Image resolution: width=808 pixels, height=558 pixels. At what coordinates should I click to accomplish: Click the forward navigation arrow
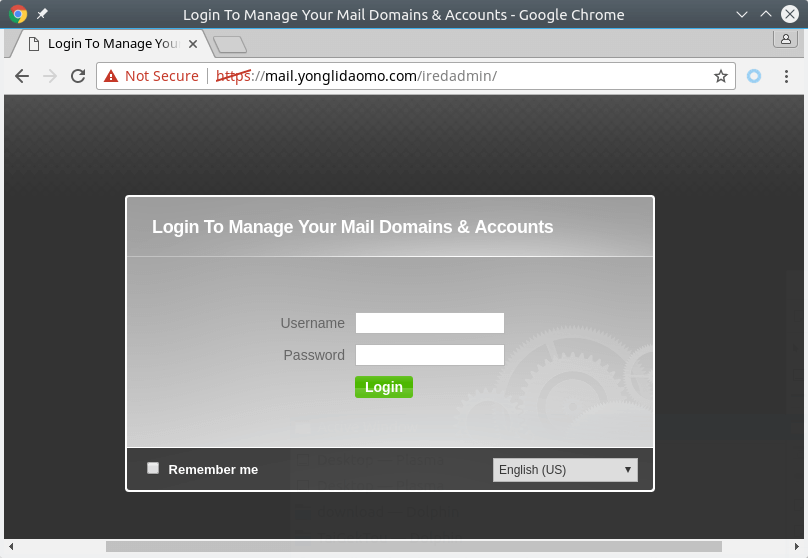(50, 76)
